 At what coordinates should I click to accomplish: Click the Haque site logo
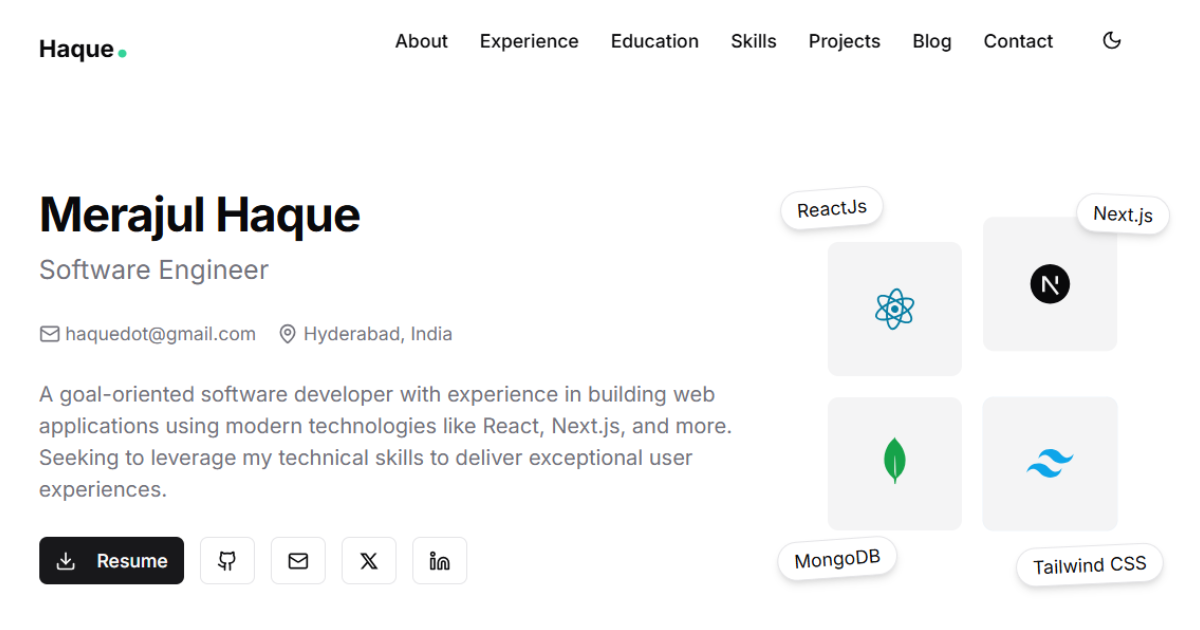tap(77, 48)
